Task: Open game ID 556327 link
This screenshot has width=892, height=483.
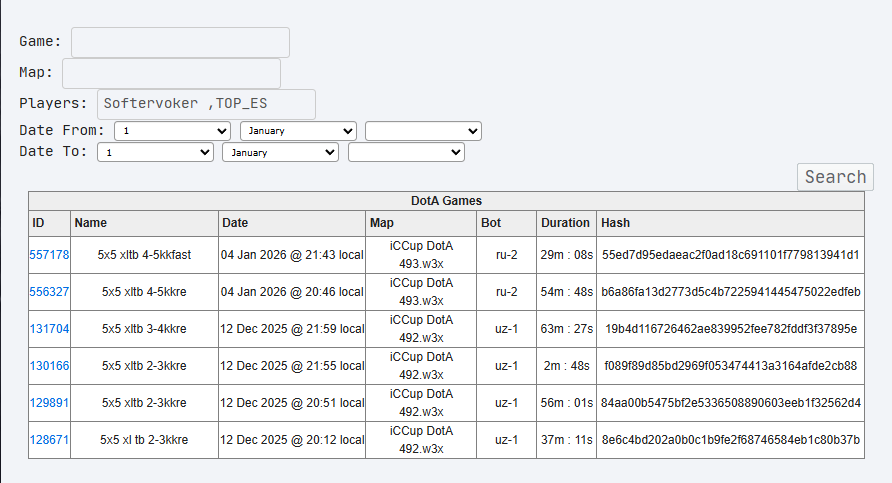Action: [x=49, y=292]
